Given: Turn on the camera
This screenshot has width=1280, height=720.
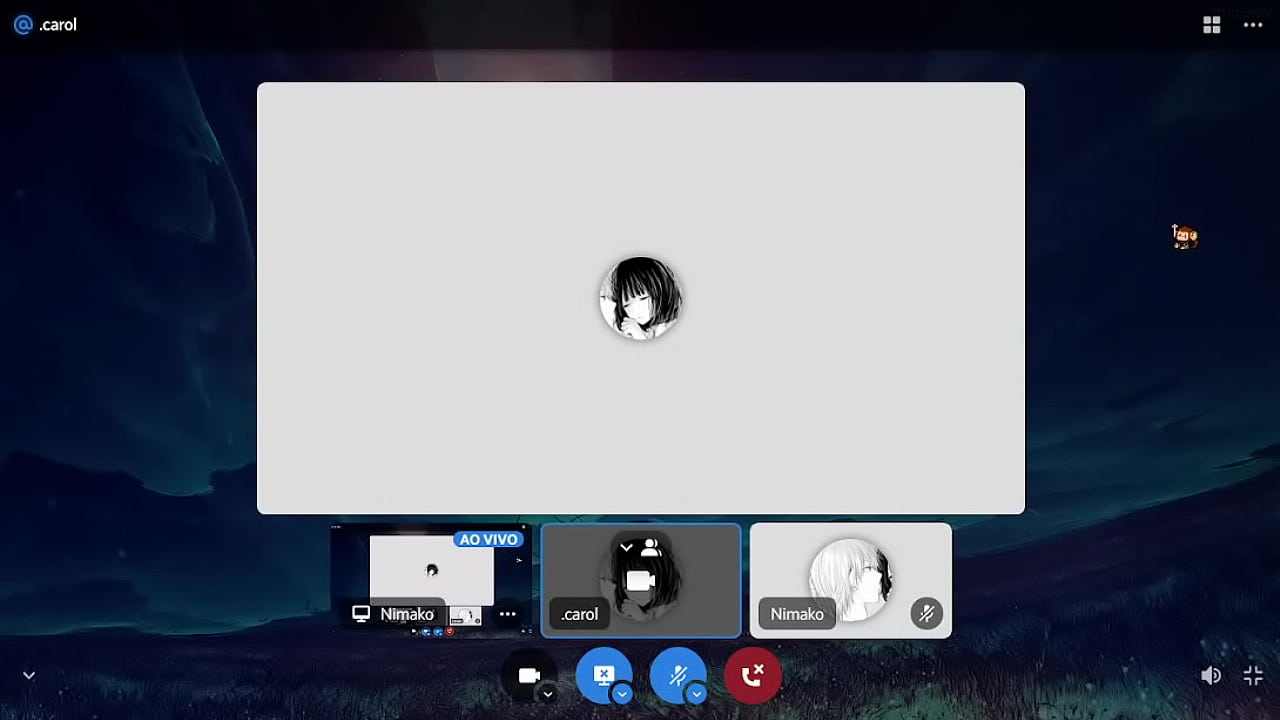Looking at the screenshot, I should point(529,676).
